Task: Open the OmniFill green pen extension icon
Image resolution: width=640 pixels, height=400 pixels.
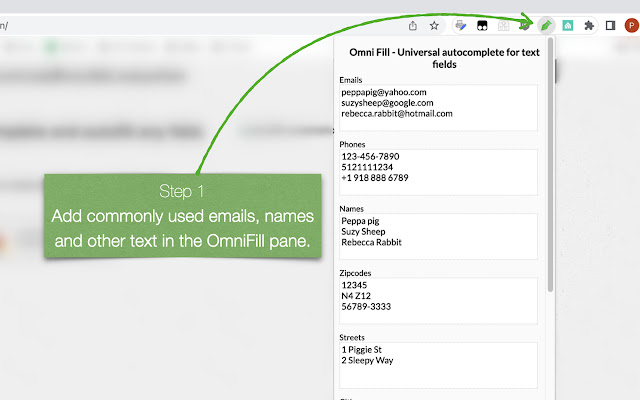Action: [546, 26]
